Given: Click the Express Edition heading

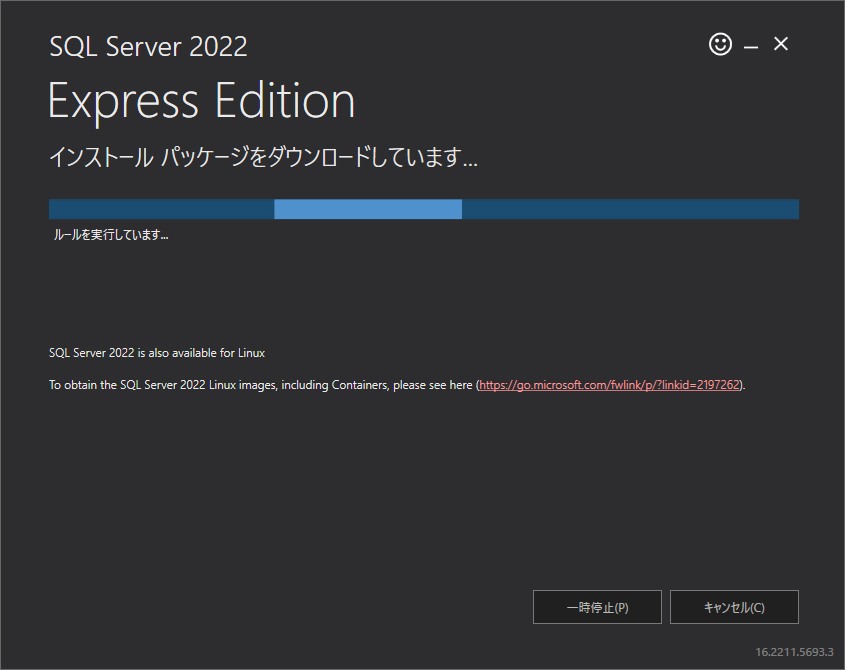Looking at the screenshot, I should click(x=202, y=101).
